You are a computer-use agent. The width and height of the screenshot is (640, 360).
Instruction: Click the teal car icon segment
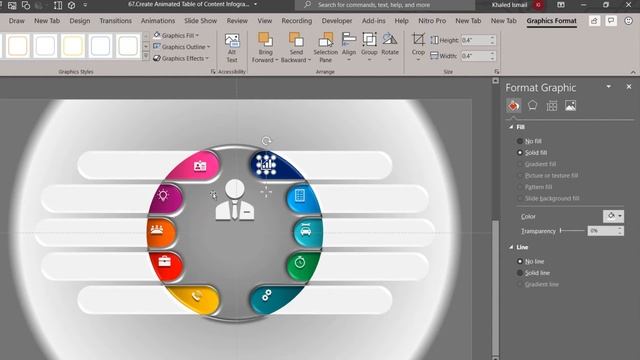coord(308,232)
